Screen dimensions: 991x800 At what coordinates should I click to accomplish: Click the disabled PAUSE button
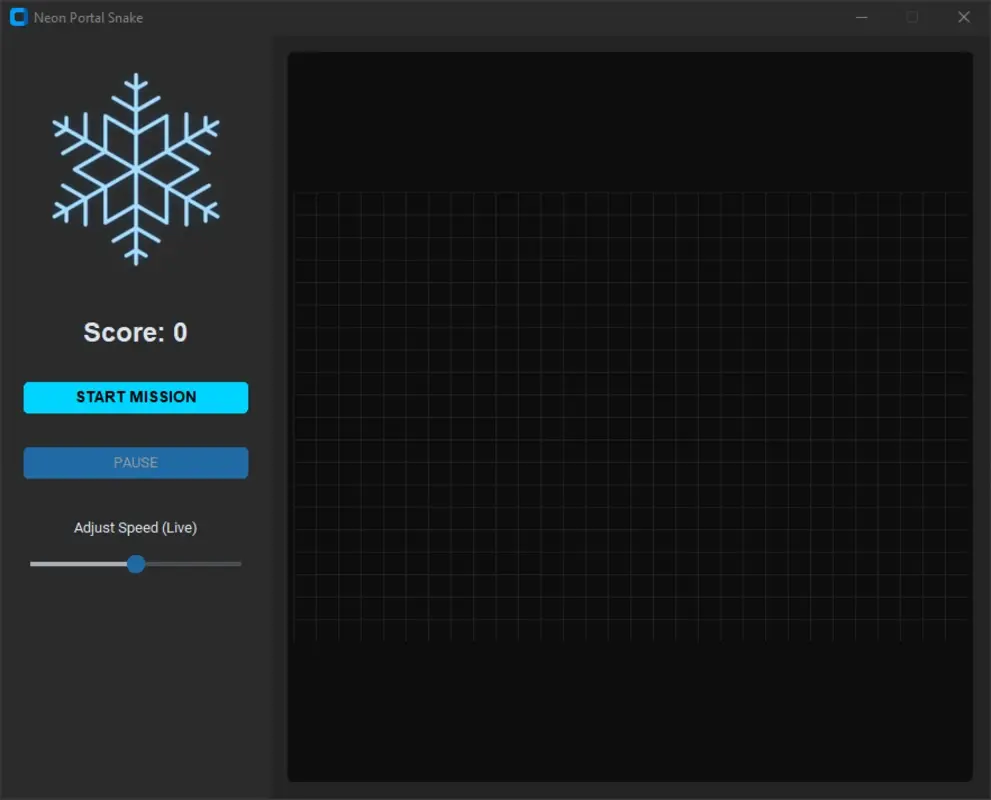click(135, 462)
